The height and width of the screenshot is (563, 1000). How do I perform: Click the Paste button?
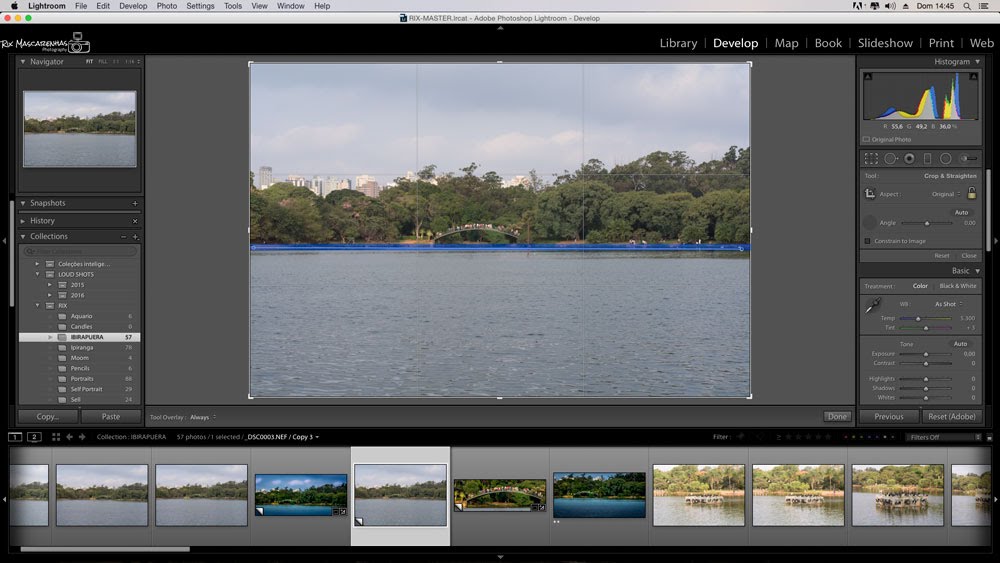(111, 417)
